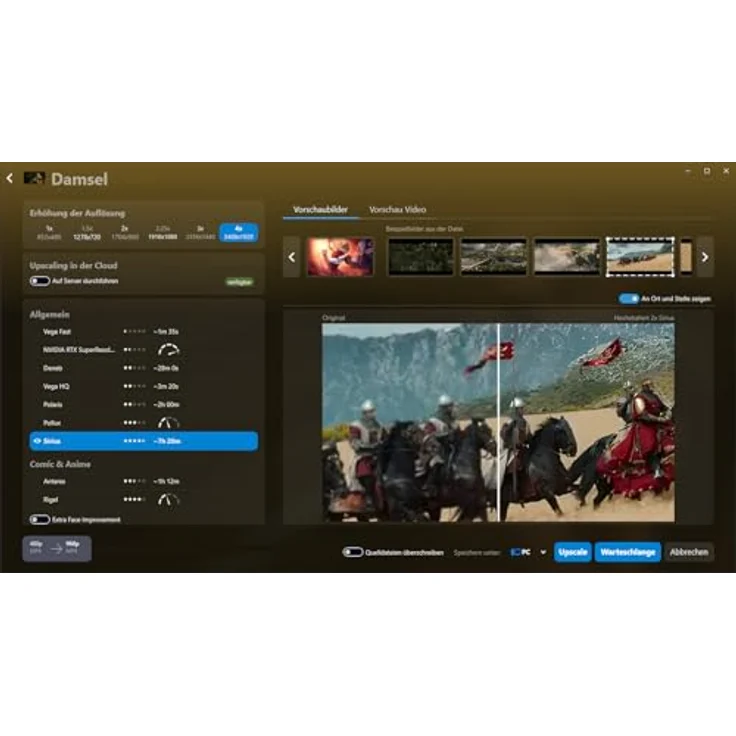Click the 'Comic & Anime' section heading
736x736 pixels.
[60, 464]
